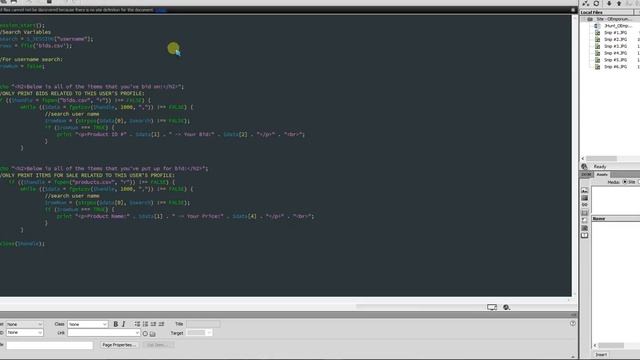Select the URLs category in Assets
The width and height of the screenshot is (640, 360).
(x=584, y=205)
